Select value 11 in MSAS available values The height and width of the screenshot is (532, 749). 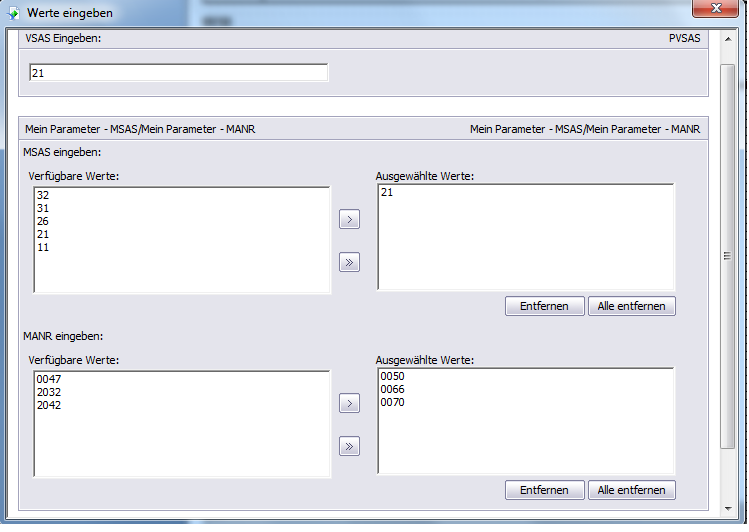(x=43, y=247)
